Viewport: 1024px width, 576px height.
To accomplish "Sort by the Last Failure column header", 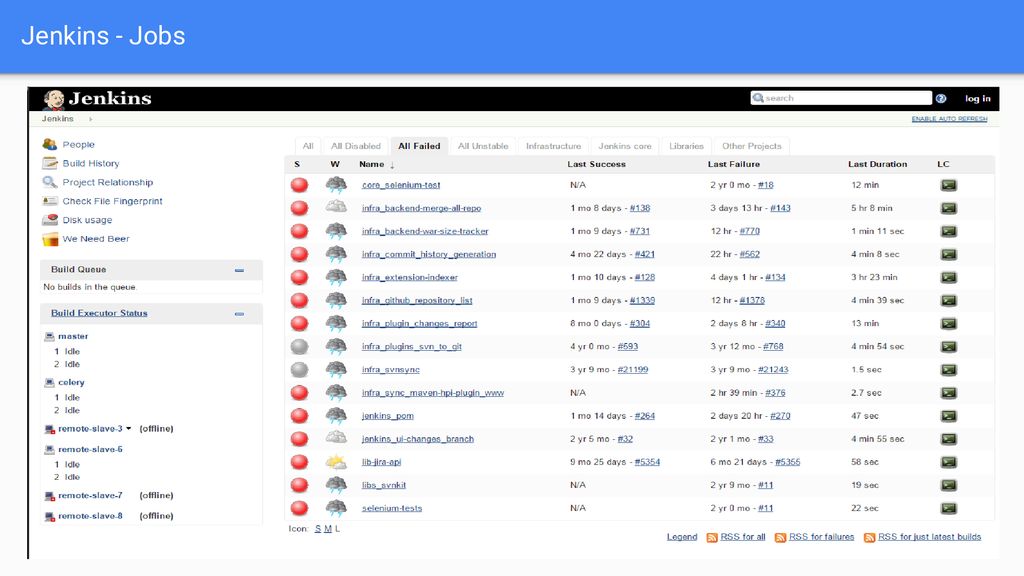I will coord(733,165).
